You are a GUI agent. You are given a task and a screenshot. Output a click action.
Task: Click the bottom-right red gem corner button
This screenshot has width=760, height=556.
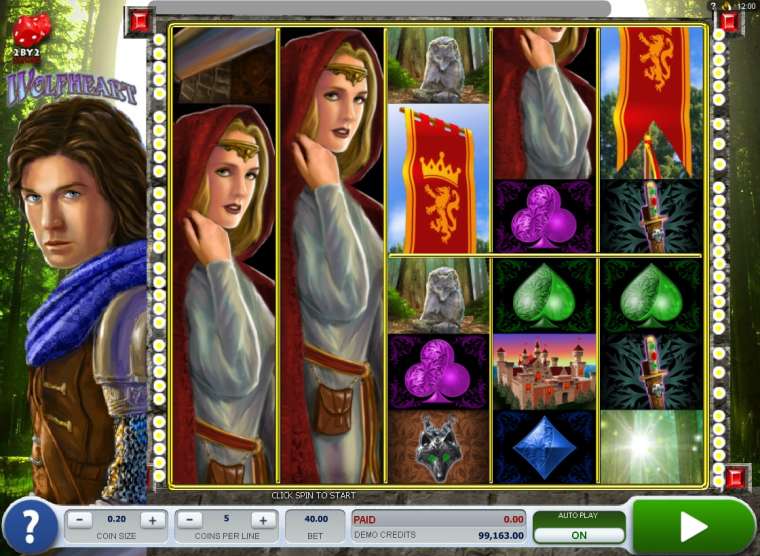[x=737, y=477]
